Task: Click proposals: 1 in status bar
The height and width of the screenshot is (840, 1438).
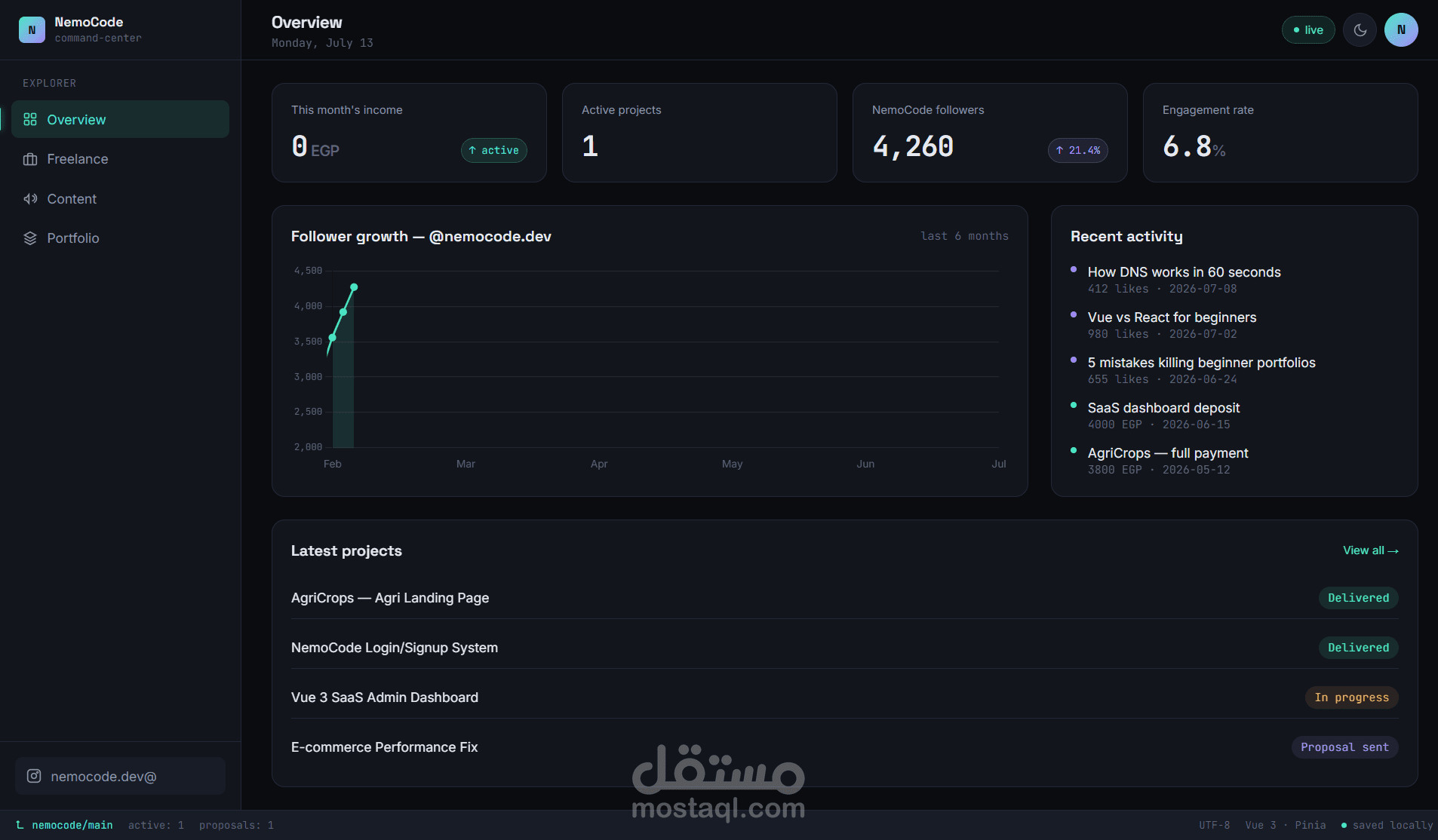Action: 236,825
